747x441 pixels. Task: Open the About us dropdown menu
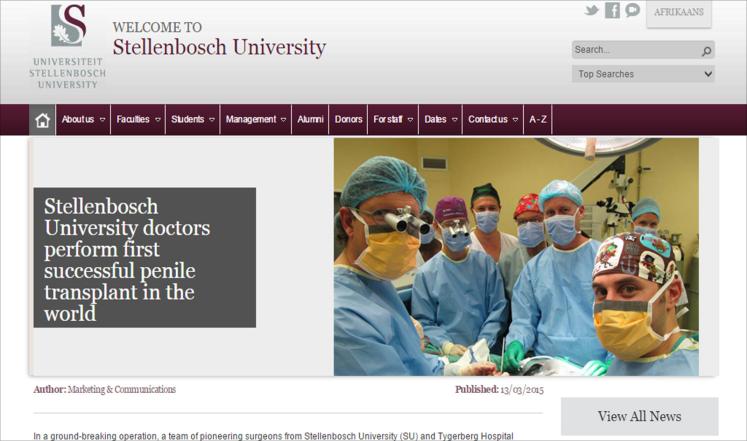(83, 120)
